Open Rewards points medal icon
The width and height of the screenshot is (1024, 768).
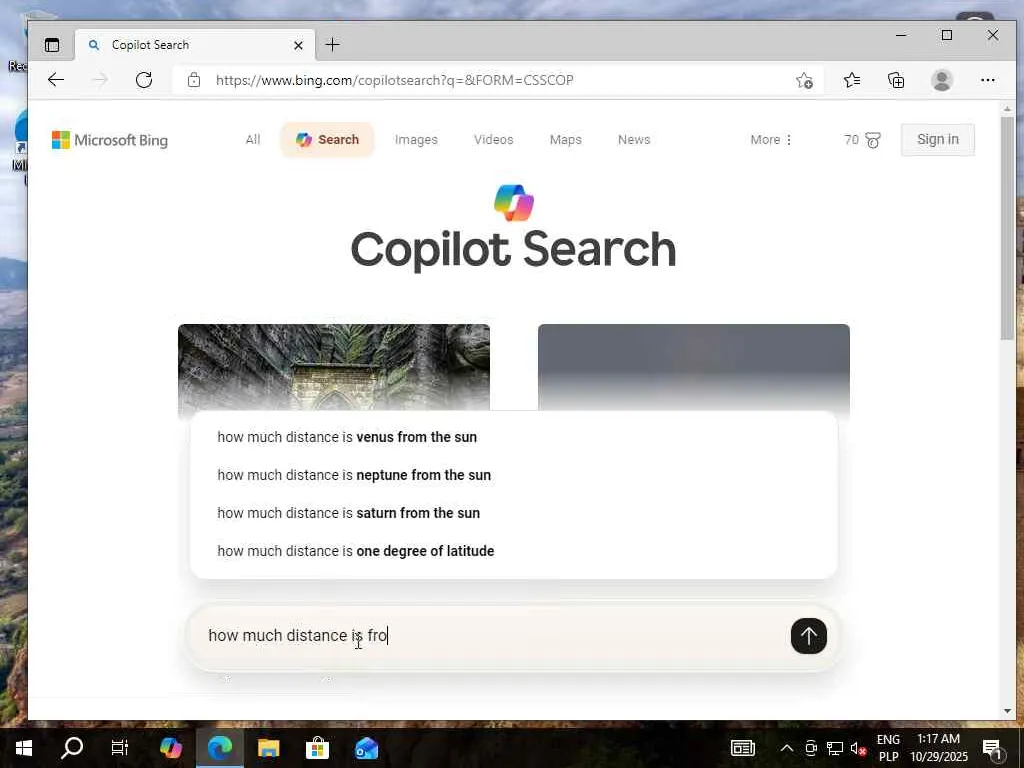coord(872,140)
